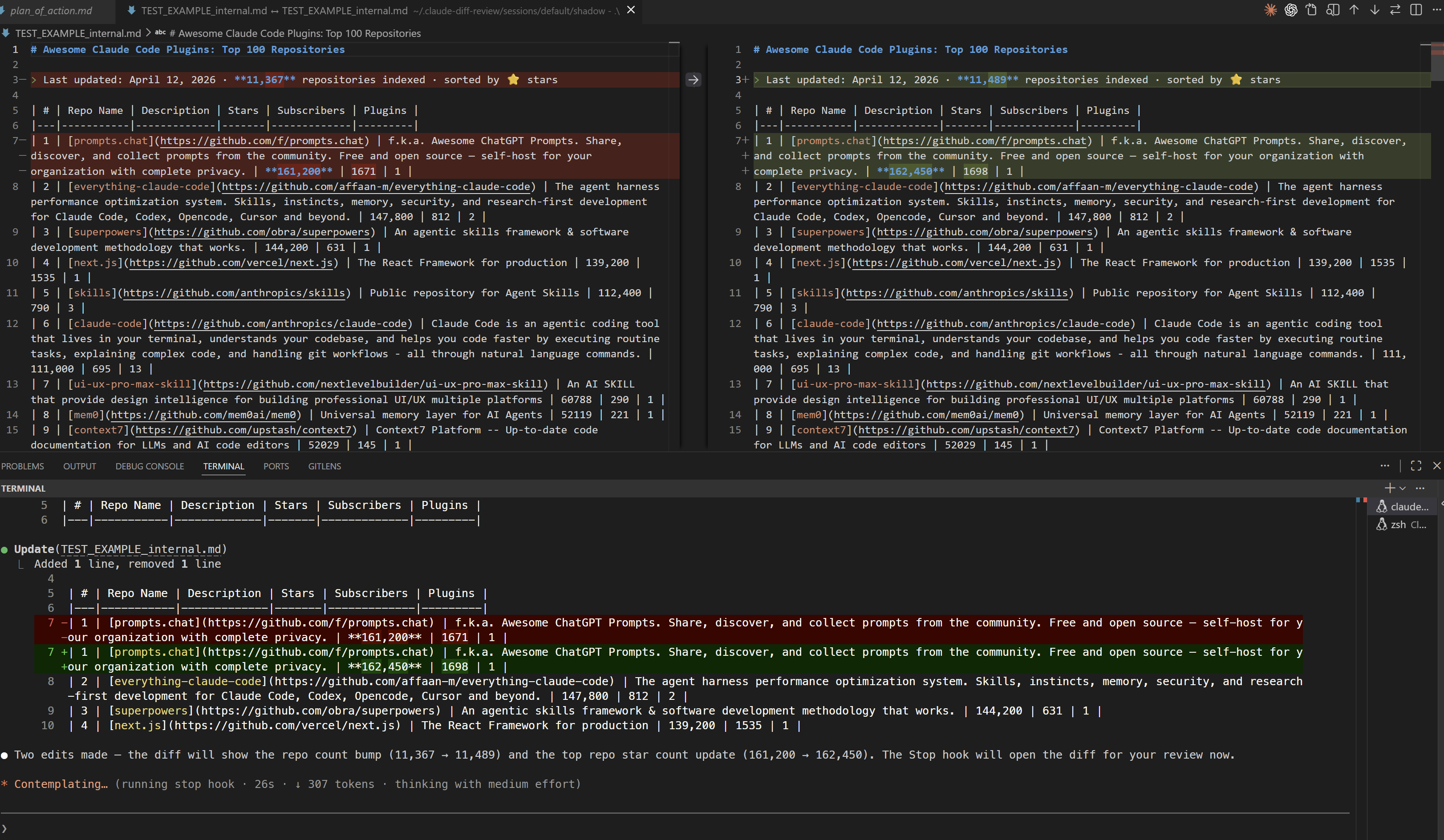Open terminal section ellipsis menu

pyautogui.click(x=1420, y=488)
